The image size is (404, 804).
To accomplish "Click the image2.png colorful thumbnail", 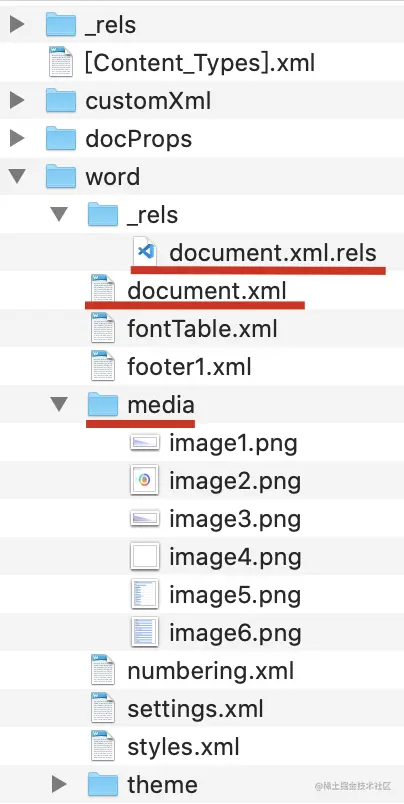I will point(145,480).
